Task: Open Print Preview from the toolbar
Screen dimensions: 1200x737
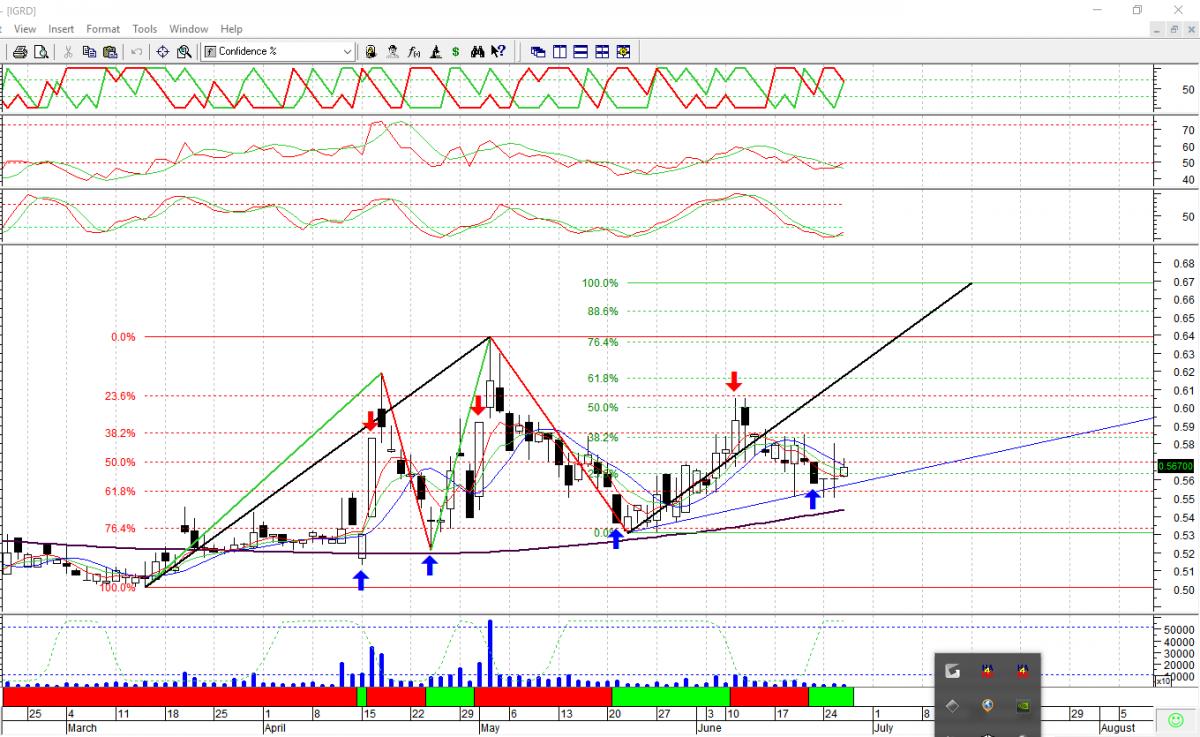Action: [39, 51]
